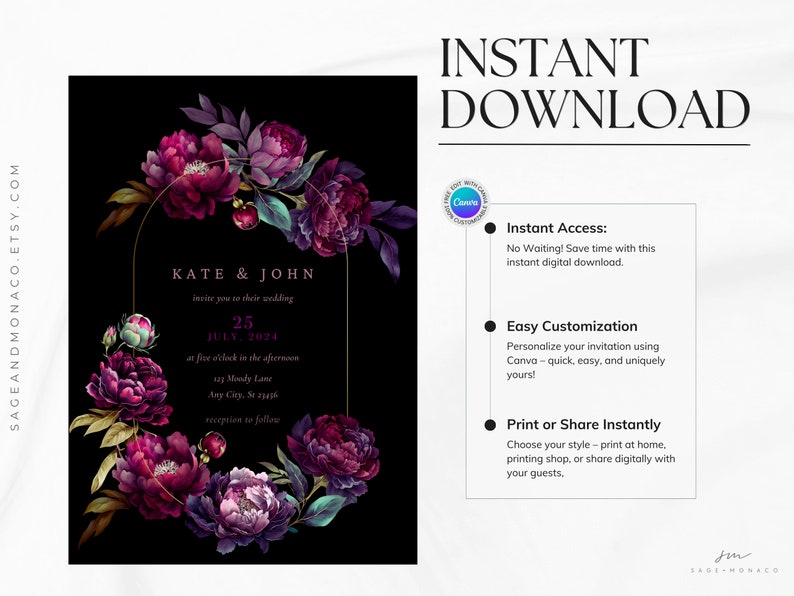Screen dimensions: 794x596
Task: Click the 'KATE & JOHN' names text
Action: tap(243, 274)
